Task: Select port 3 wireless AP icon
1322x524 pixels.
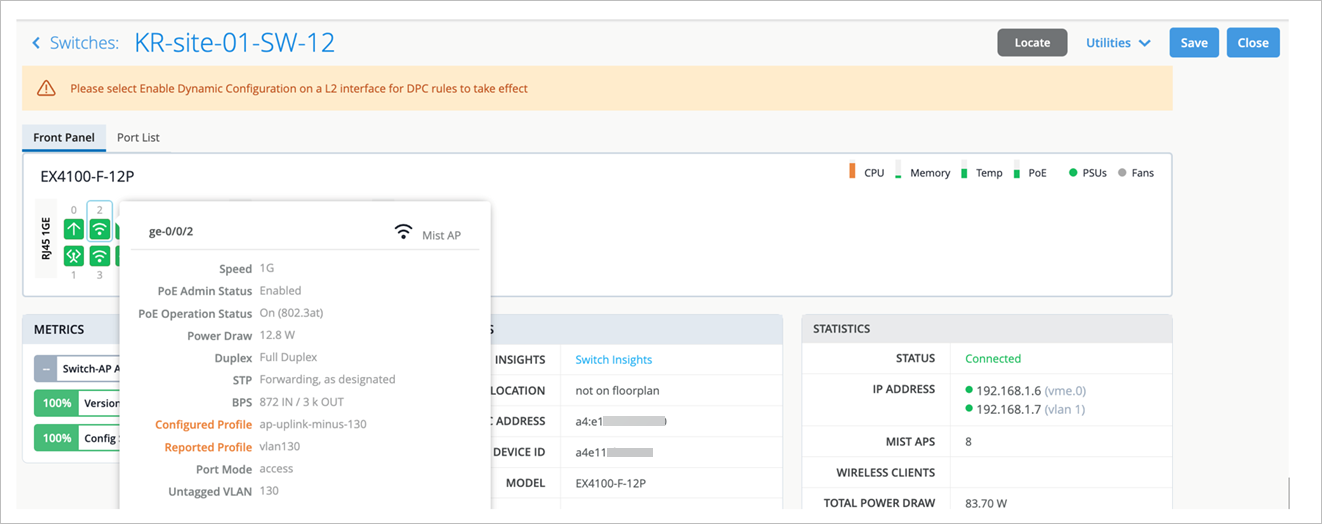Action: click(x=99, y=256)
